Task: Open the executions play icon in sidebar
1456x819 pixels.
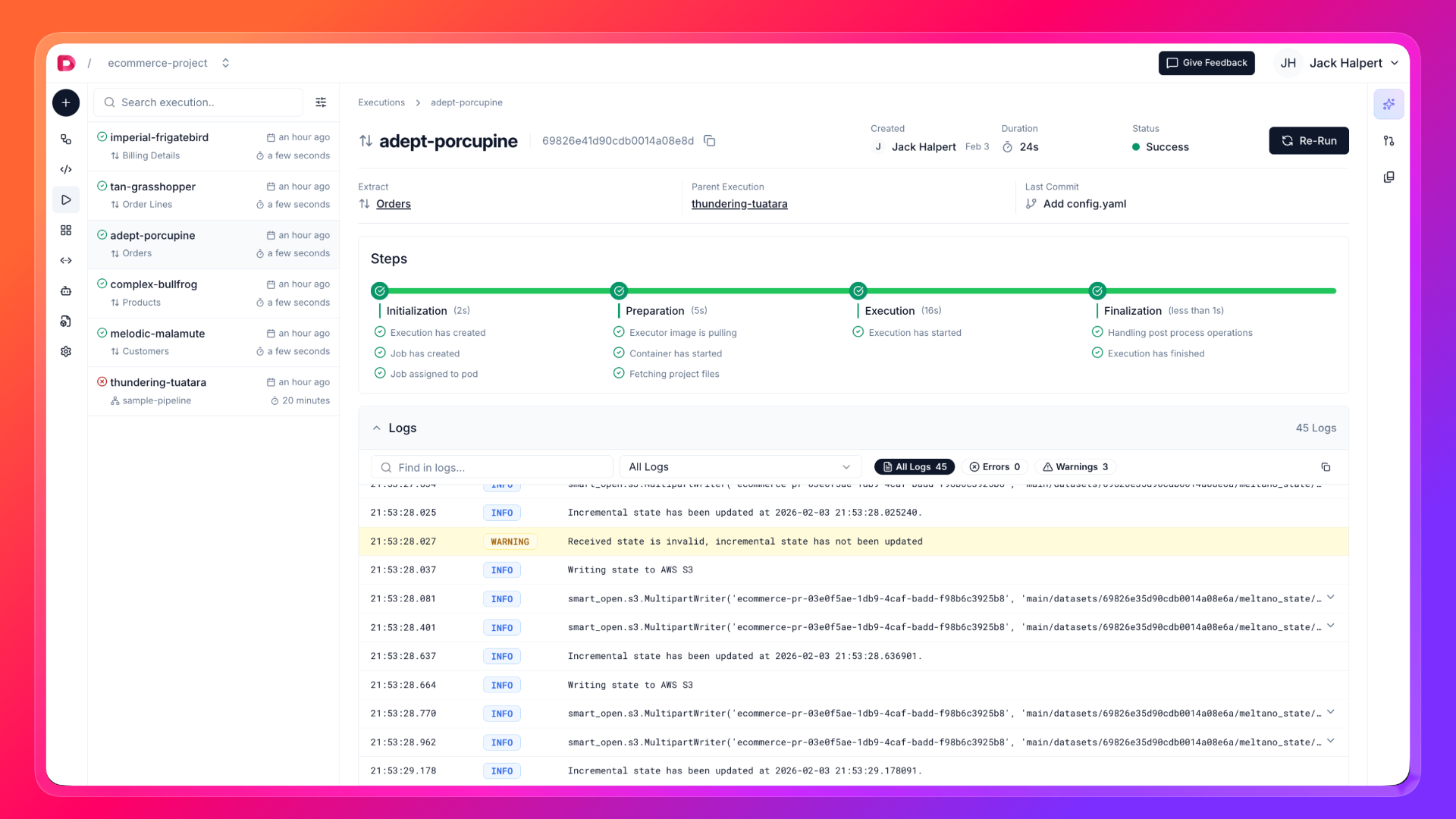Action: pos(66,200)
